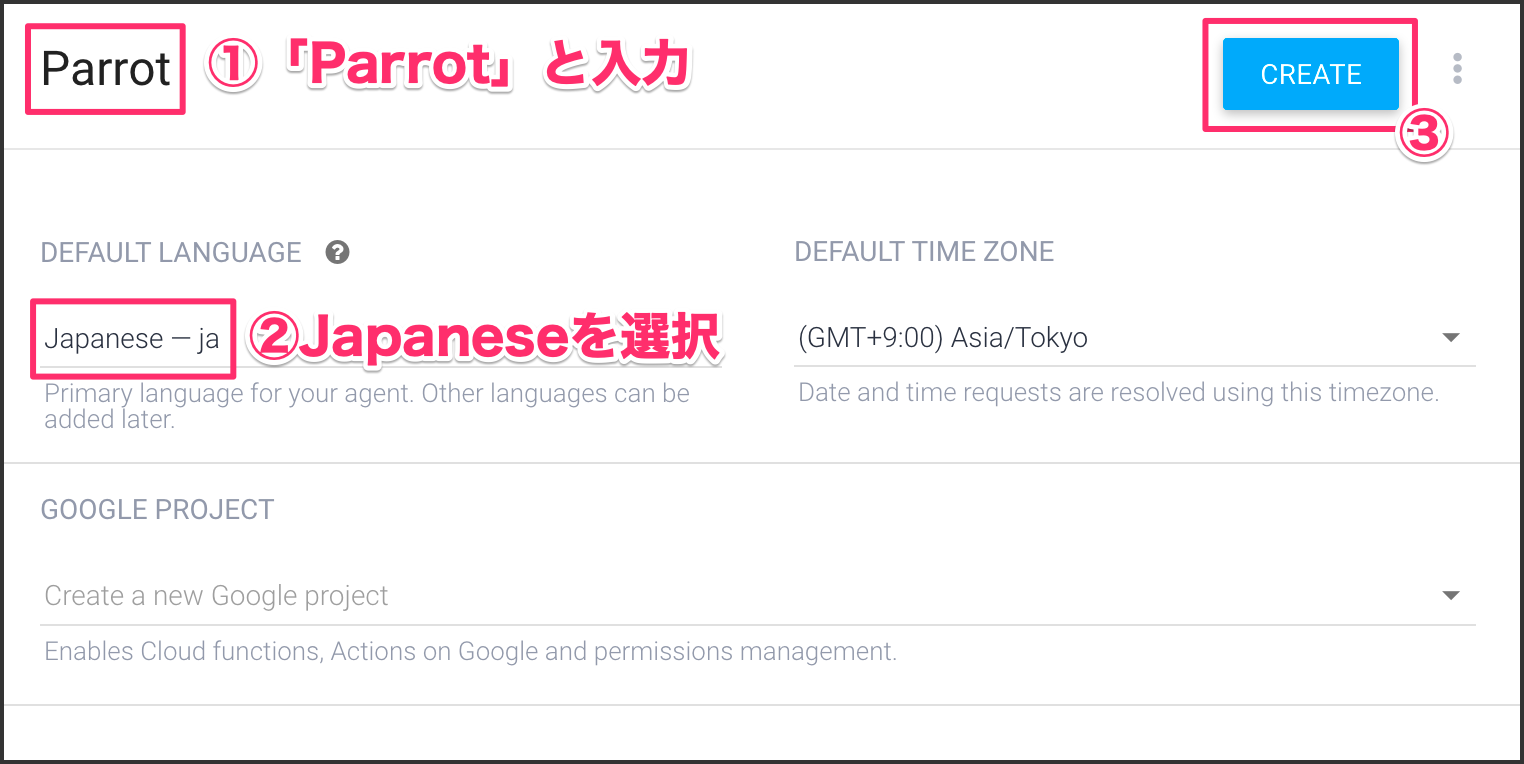Click the GOOGLE PROJECT section heading
The height and width of the screenshot is (764, 1524).
click(157, 509)
